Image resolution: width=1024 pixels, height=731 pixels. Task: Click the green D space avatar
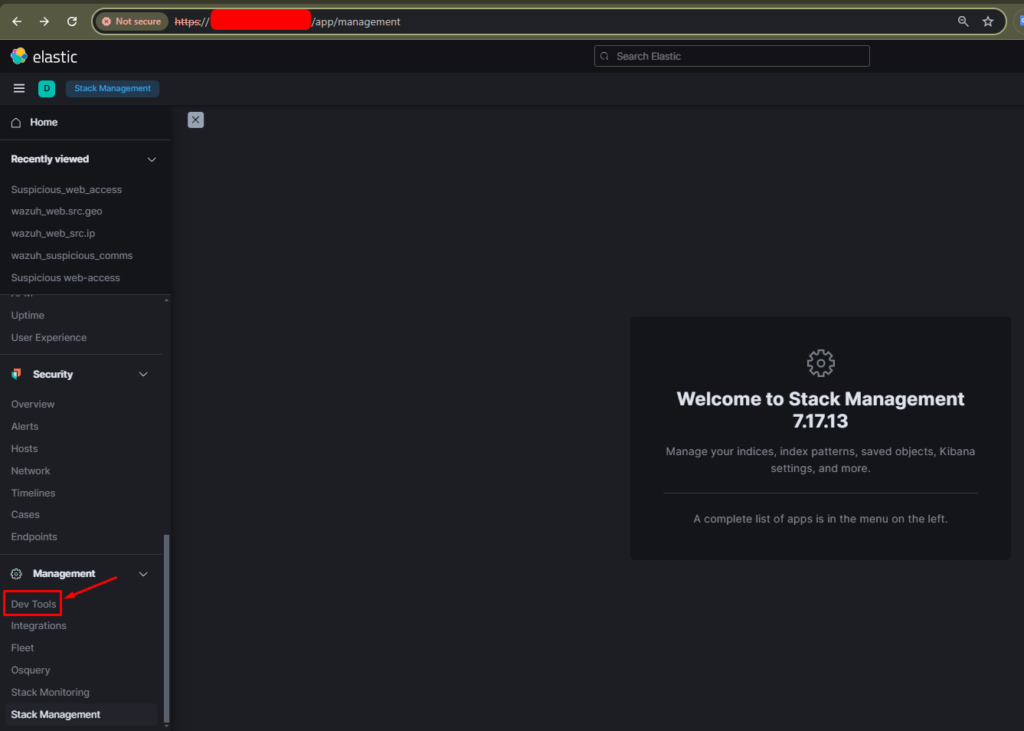click(46, 88)
